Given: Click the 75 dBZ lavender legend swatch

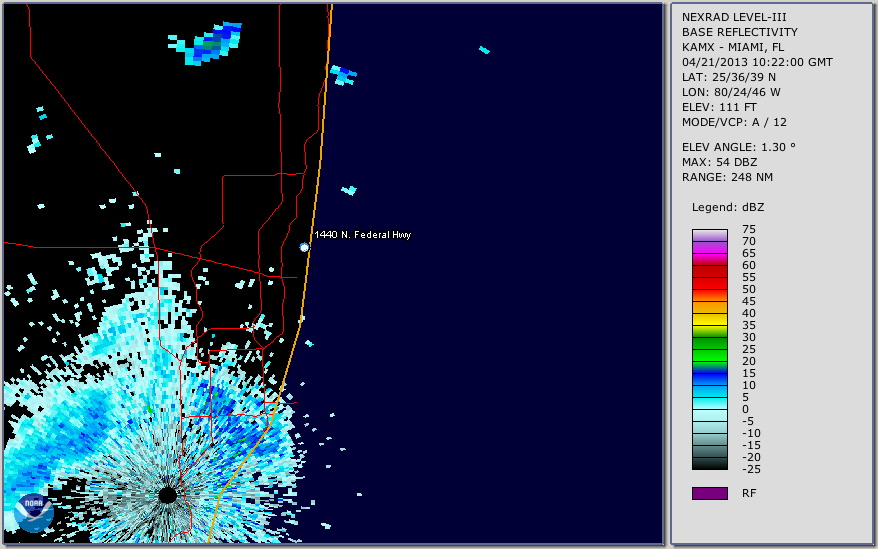Looking at the screenshot, I should pyautogui.click(x=709, y=235).
